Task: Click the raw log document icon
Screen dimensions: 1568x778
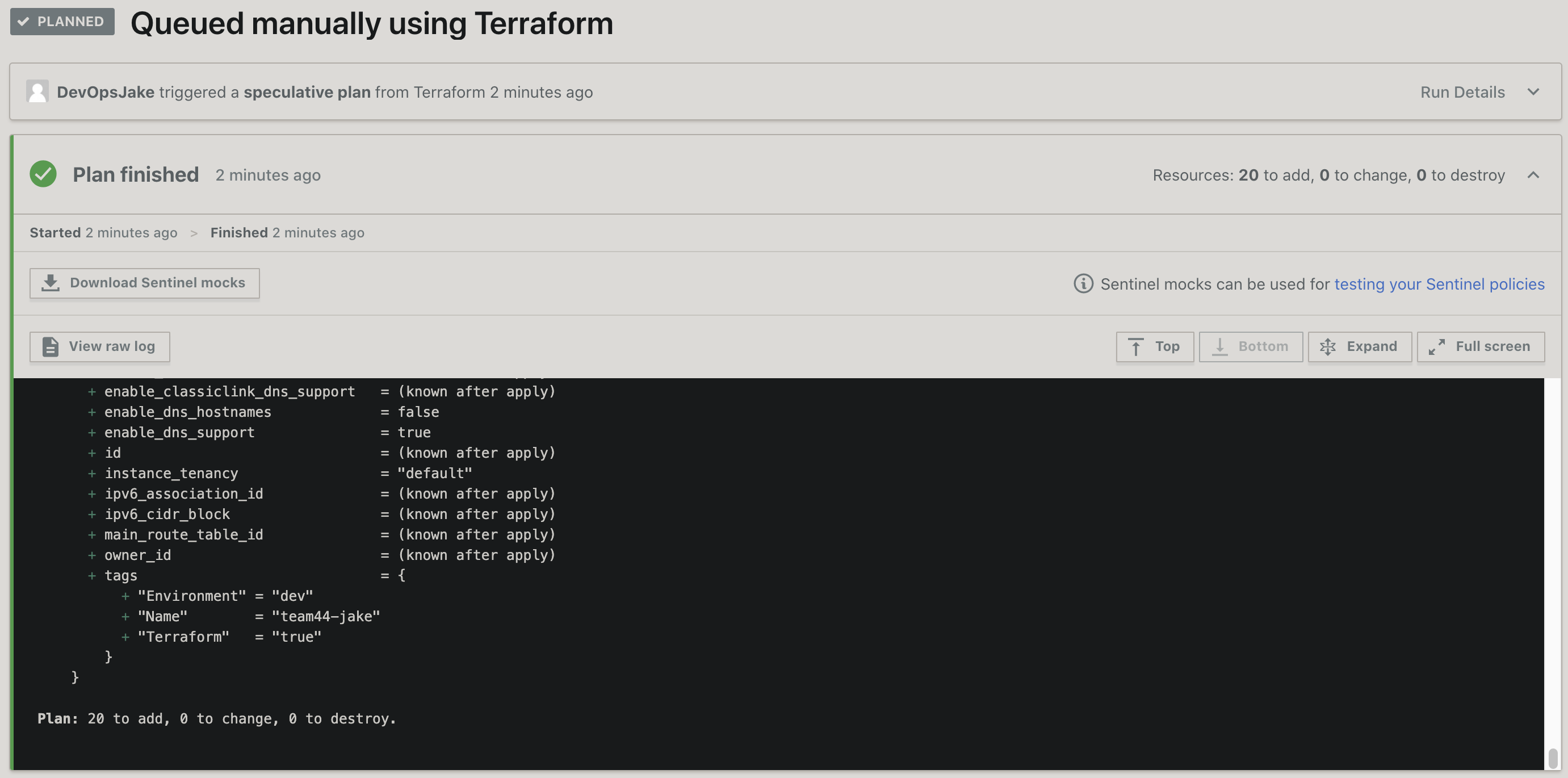Action: point(51,347)
